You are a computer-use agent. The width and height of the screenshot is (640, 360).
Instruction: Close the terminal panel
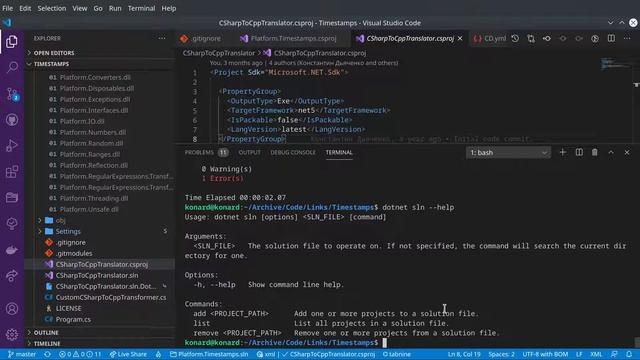tap(627, 152)
